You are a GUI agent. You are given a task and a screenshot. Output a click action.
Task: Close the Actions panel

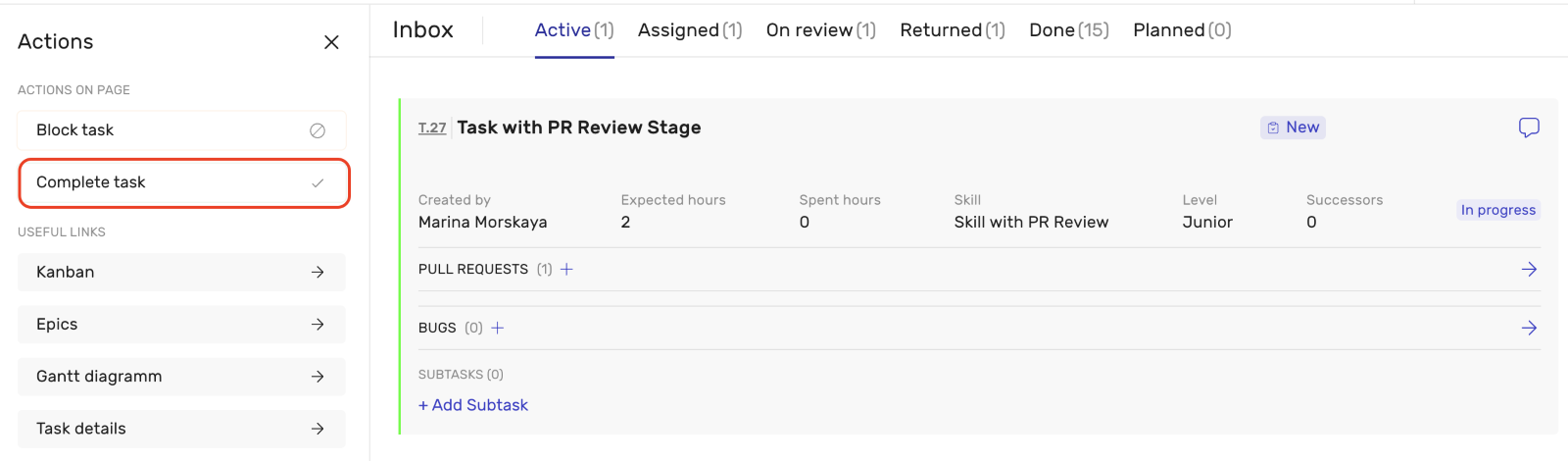pyautogui.click(x=331, y=42)
